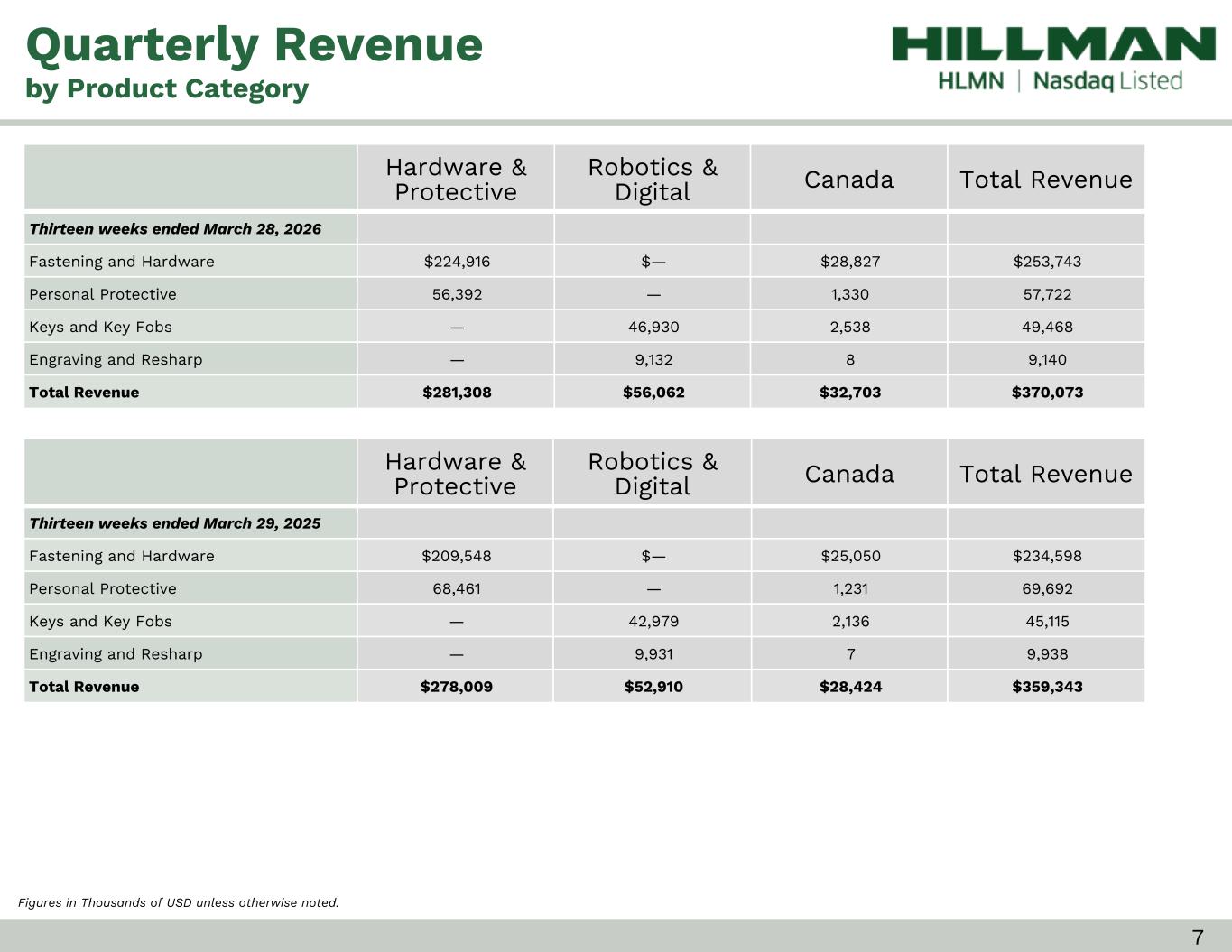The image size is (1232, 952).
Task: Select the 9,931 Engraving and Resharp value
Action: tap(653, 654)
